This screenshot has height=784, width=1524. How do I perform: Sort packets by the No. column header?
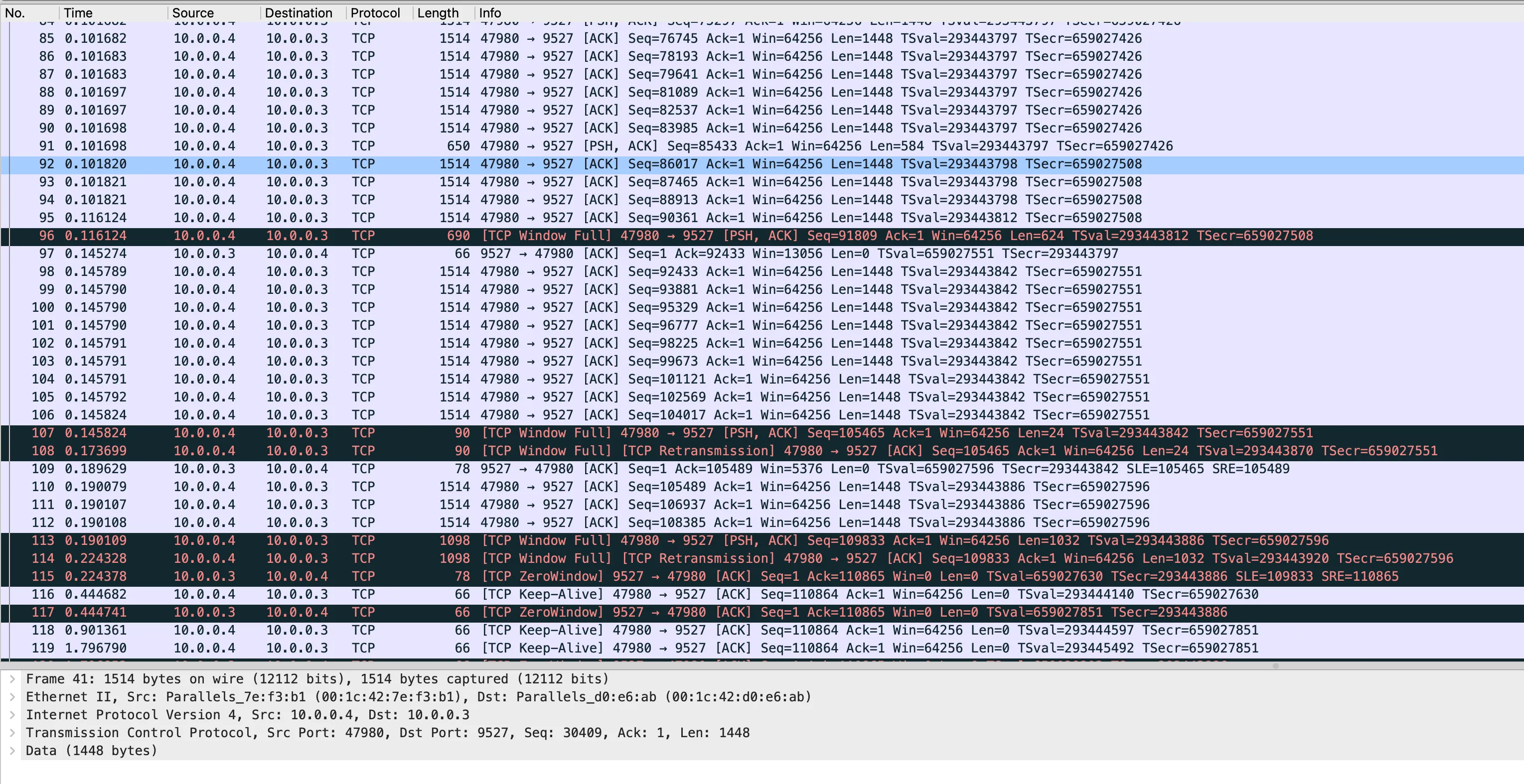tap(15, 12)
